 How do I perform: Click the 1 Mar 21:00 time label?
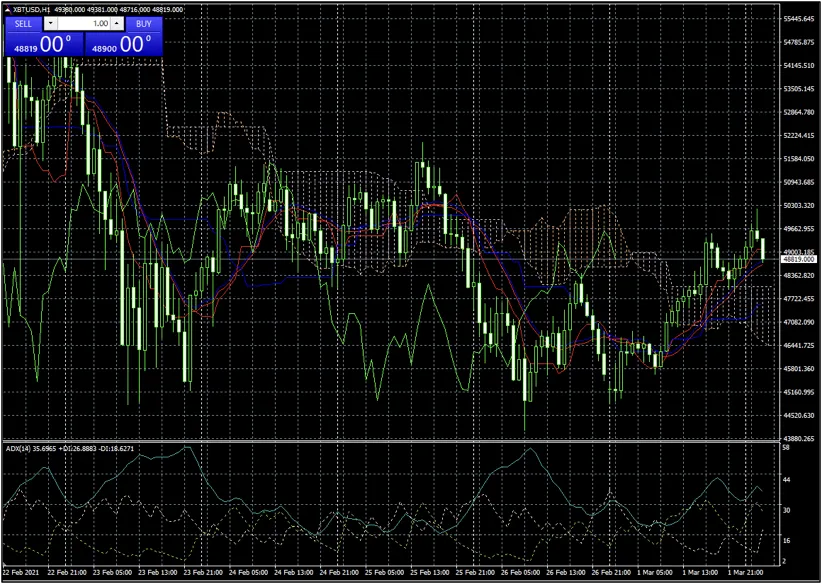coord(745,572)
